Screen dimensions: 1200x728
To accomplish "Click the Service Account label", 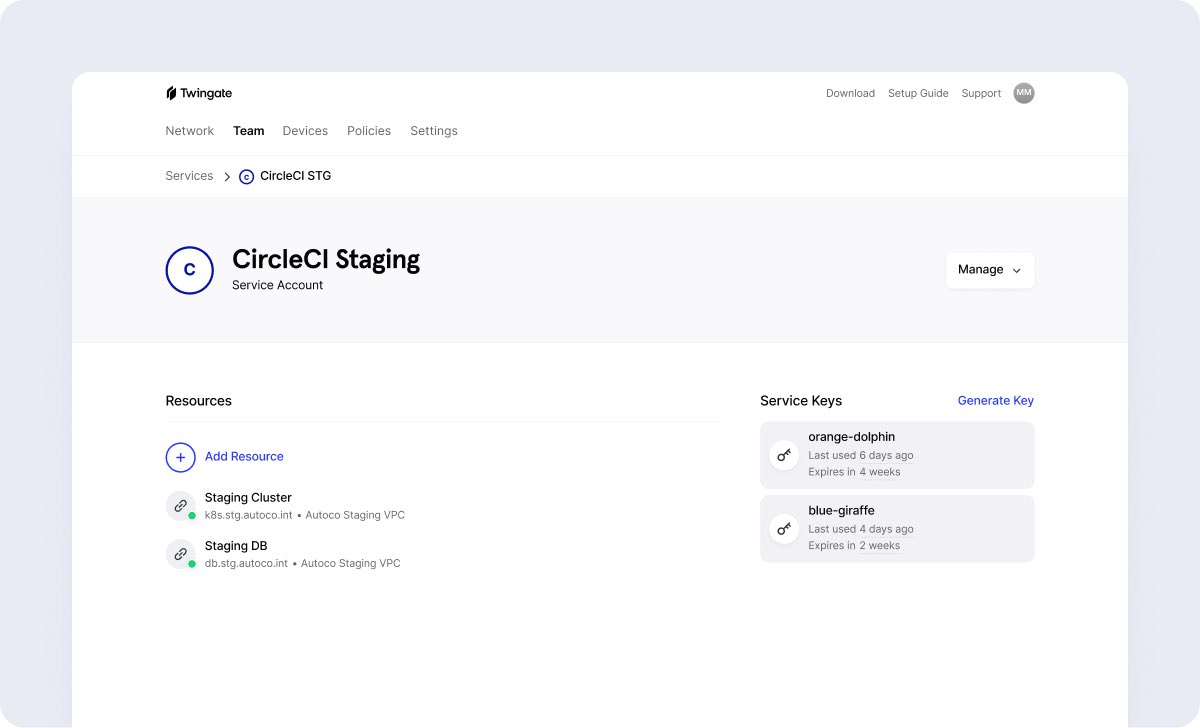I will 278,285.
